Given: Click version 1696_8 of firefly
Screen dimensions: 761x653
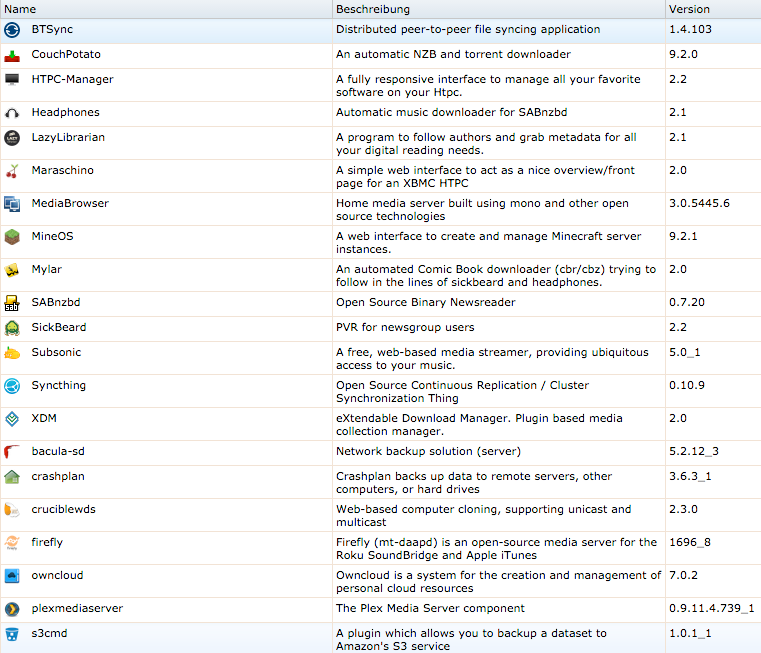Looking at the screenshot, I should (x=690, y=542).
